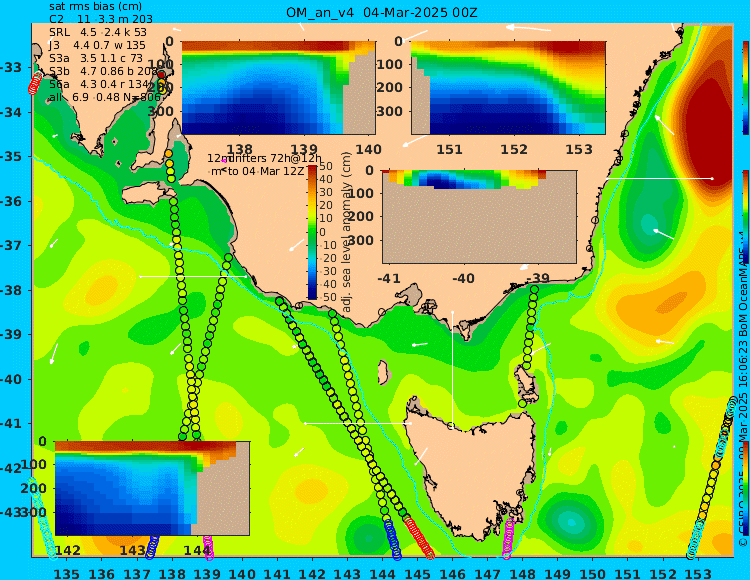Click longitude label 148 on the bottom axis
Screen dimensions: 750x580
click(x=523, y=573)
